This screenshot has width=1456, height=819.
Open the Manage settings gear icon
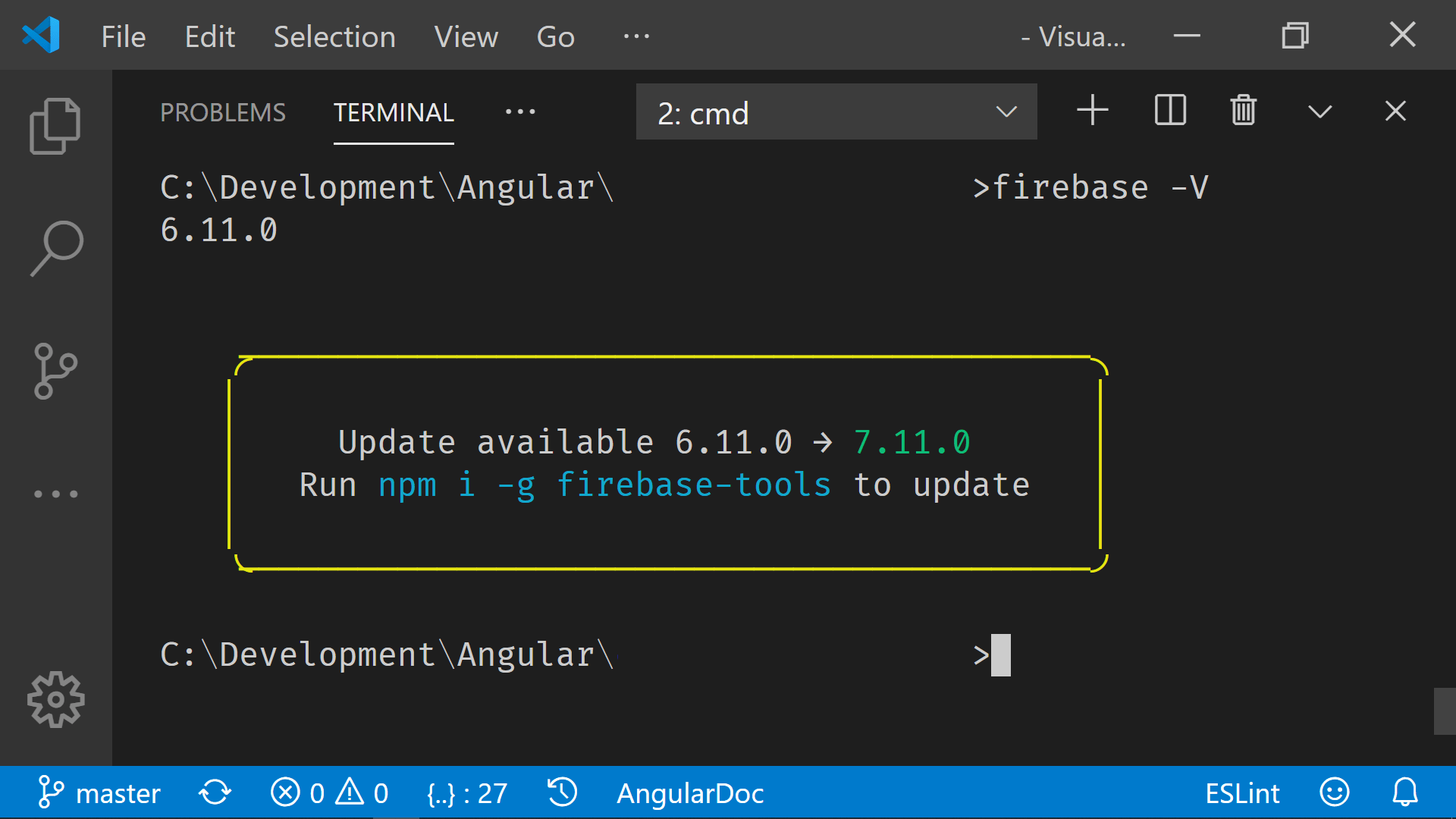(55, 699)
